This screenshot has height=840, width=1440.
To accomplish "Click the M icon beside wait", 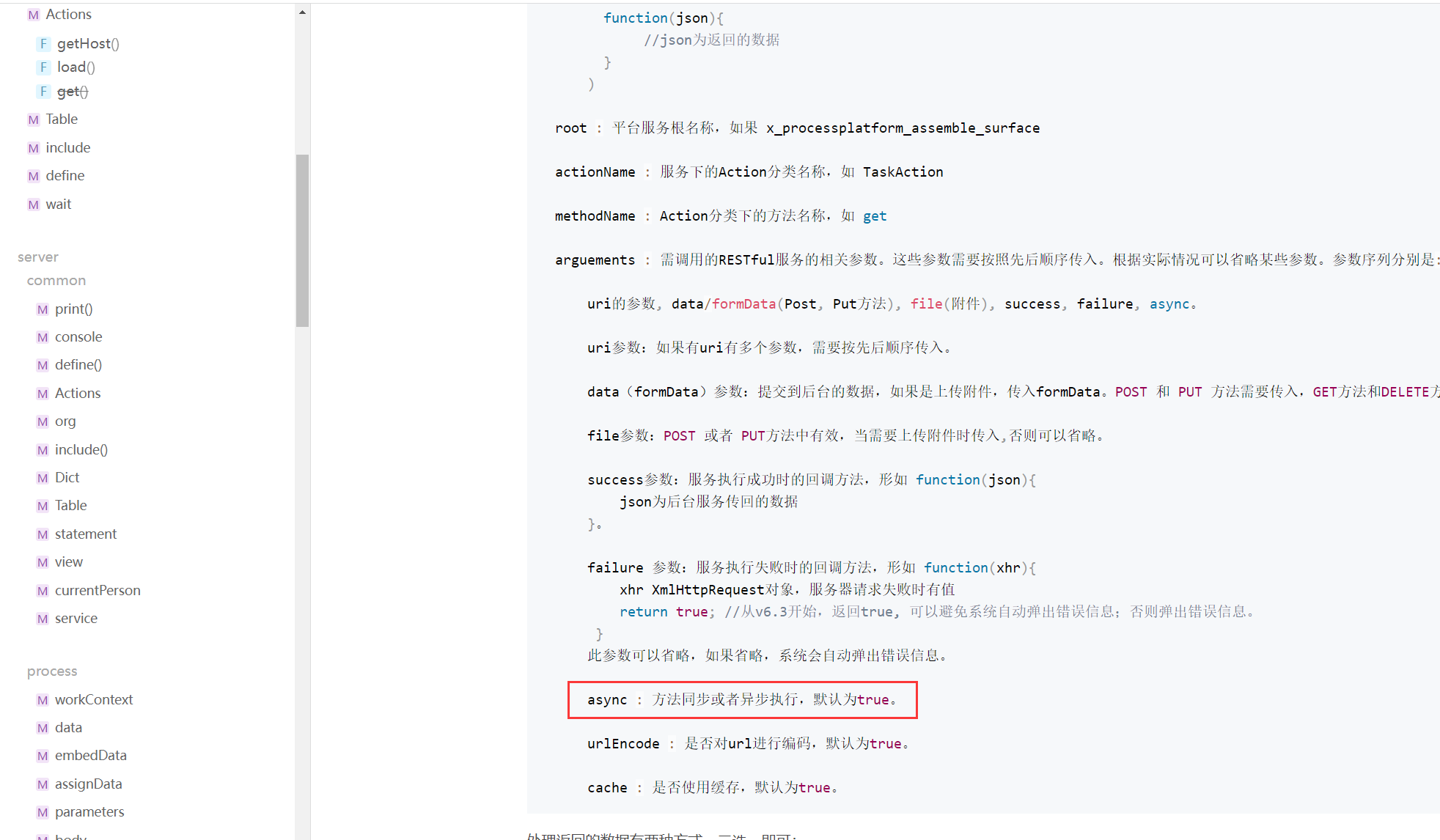I will pyautogui.click(x=33, y=205).
